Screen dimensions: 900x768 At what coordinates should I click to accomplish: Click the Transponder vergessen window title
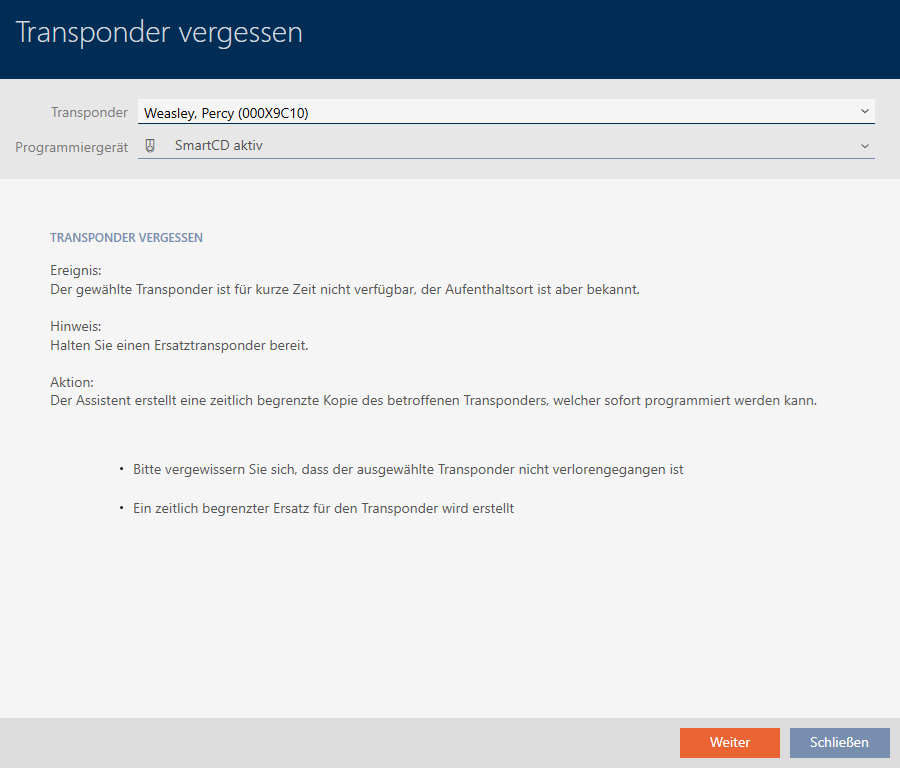pos(159,33)
